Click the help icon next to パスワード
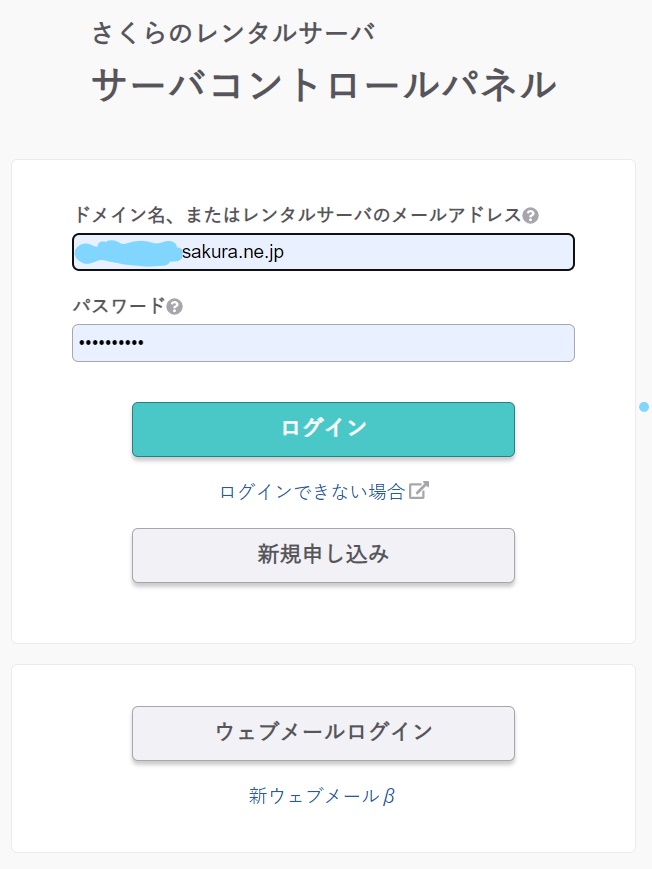This screenshot has width=652, height=869. click(x=175, y=306)
